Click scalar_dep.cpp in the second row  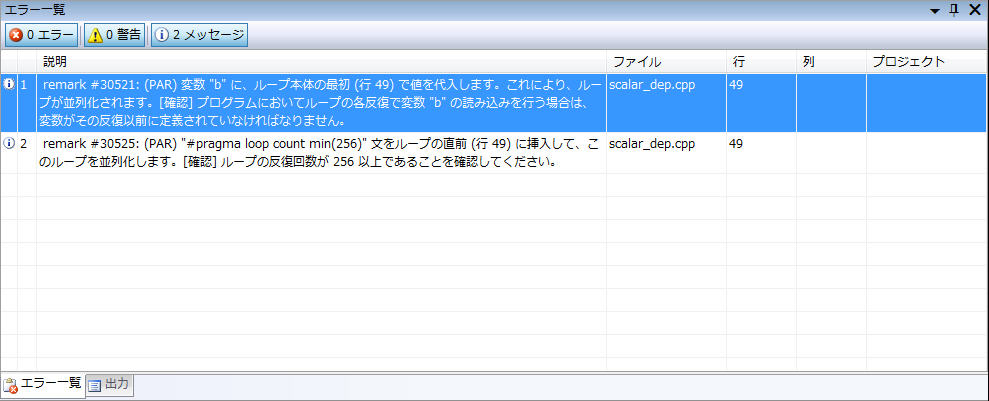[651, 144]
